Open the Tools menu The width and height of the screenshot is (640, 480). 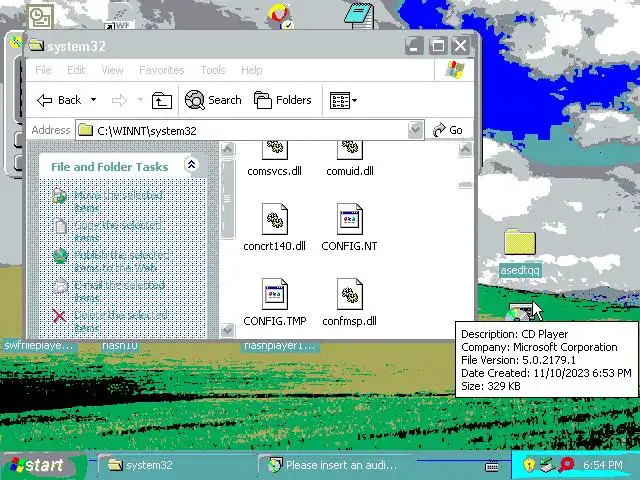tap(213, 70)
